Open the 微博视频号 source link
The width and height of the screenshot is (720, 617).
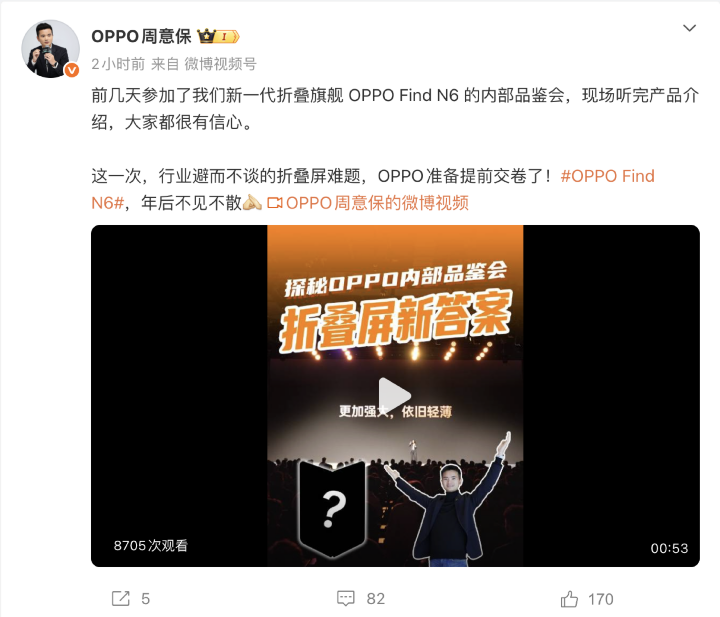coord(220,64)
